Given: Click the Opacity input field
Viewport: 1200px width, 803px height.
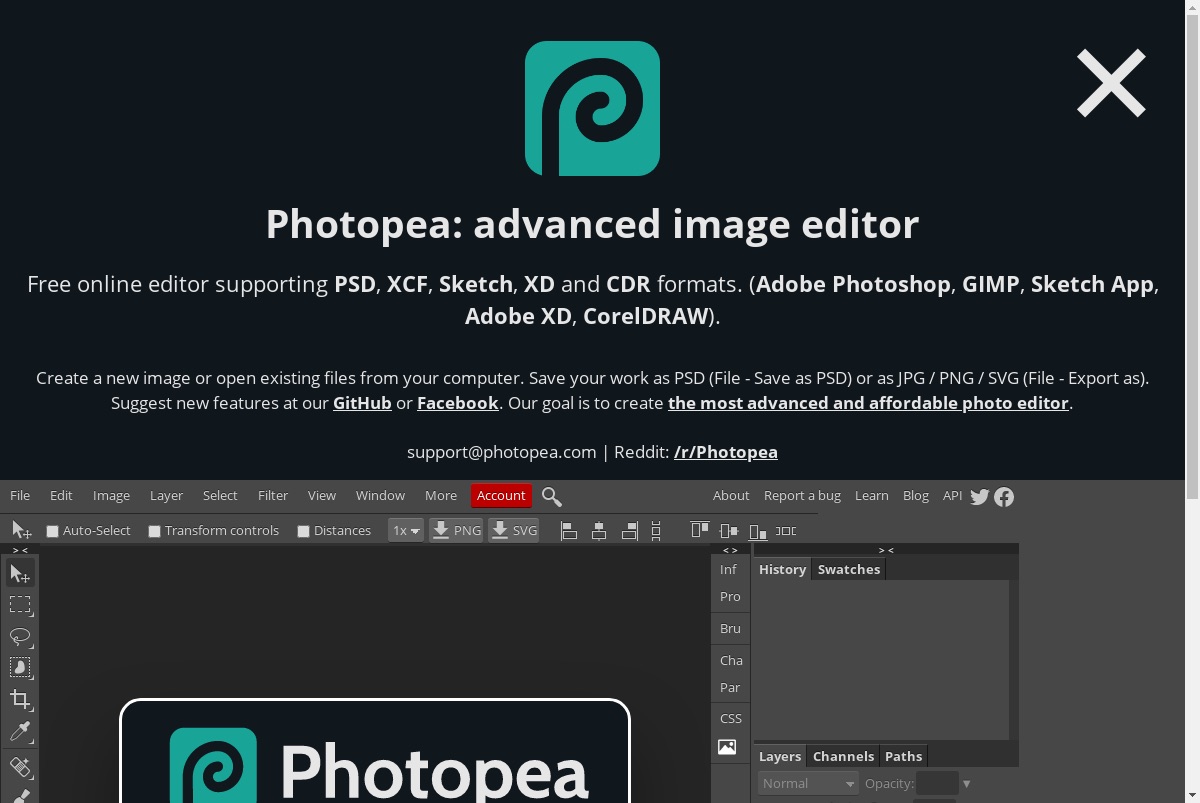Looking at the screenshot, I should click(x=937, y=783).
